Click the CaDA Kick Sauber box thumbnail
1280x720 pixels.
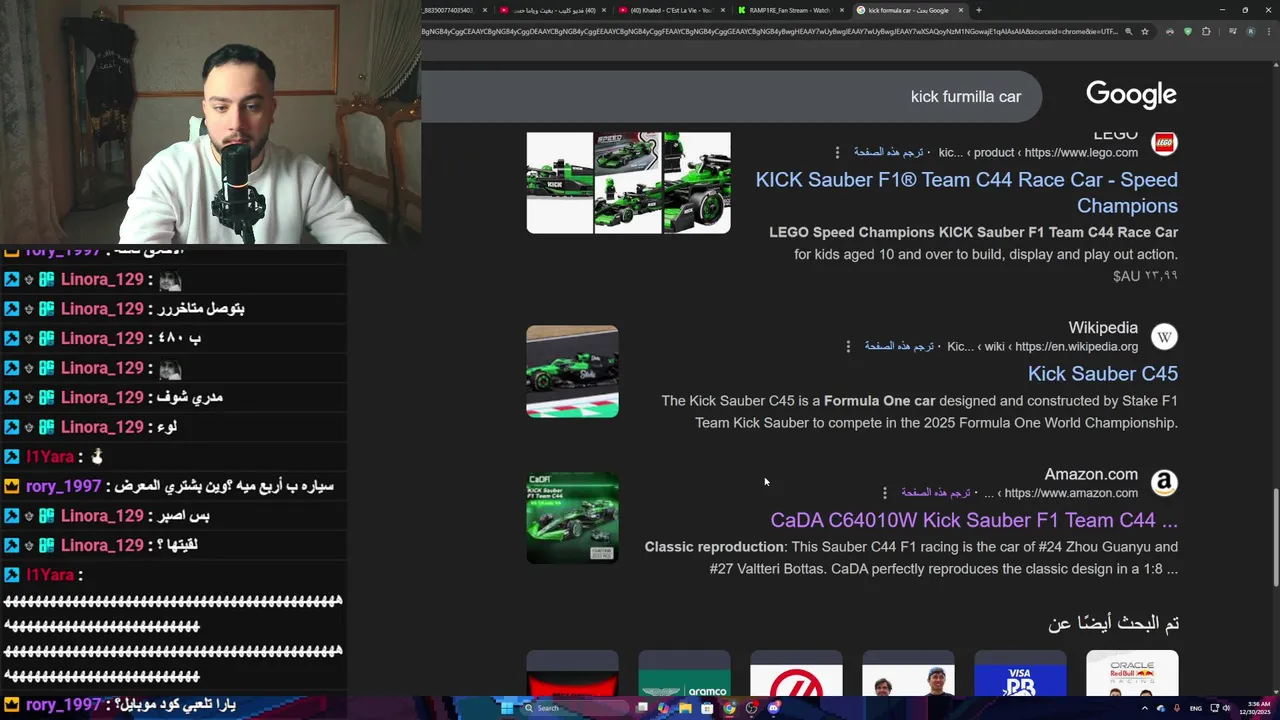click(572, 518)
